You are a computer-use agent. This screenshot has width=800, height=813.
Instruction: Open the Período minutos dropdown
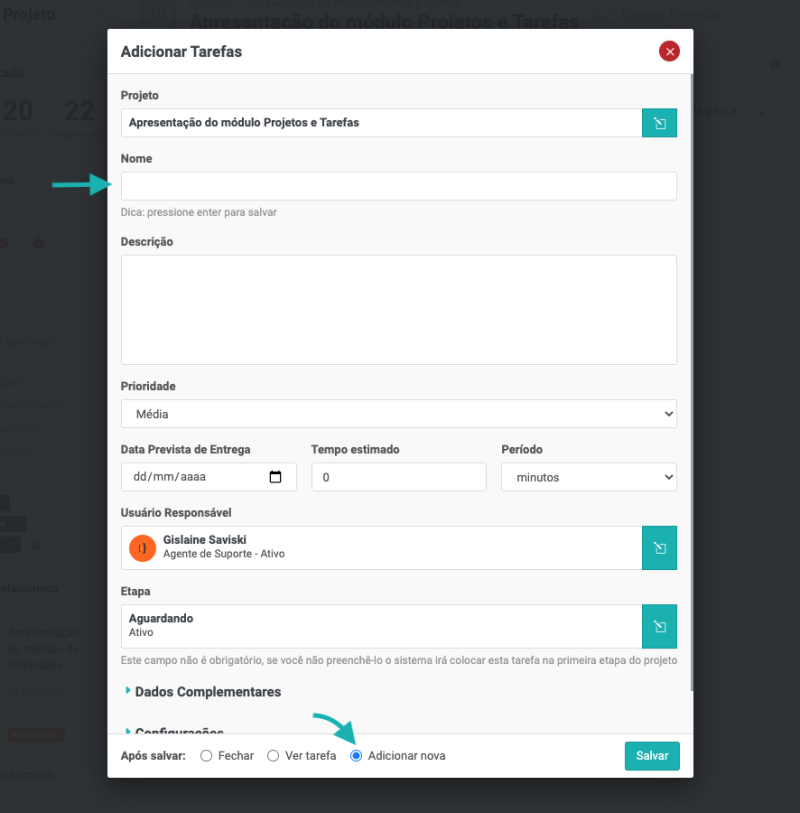click(x=588, y=477)
